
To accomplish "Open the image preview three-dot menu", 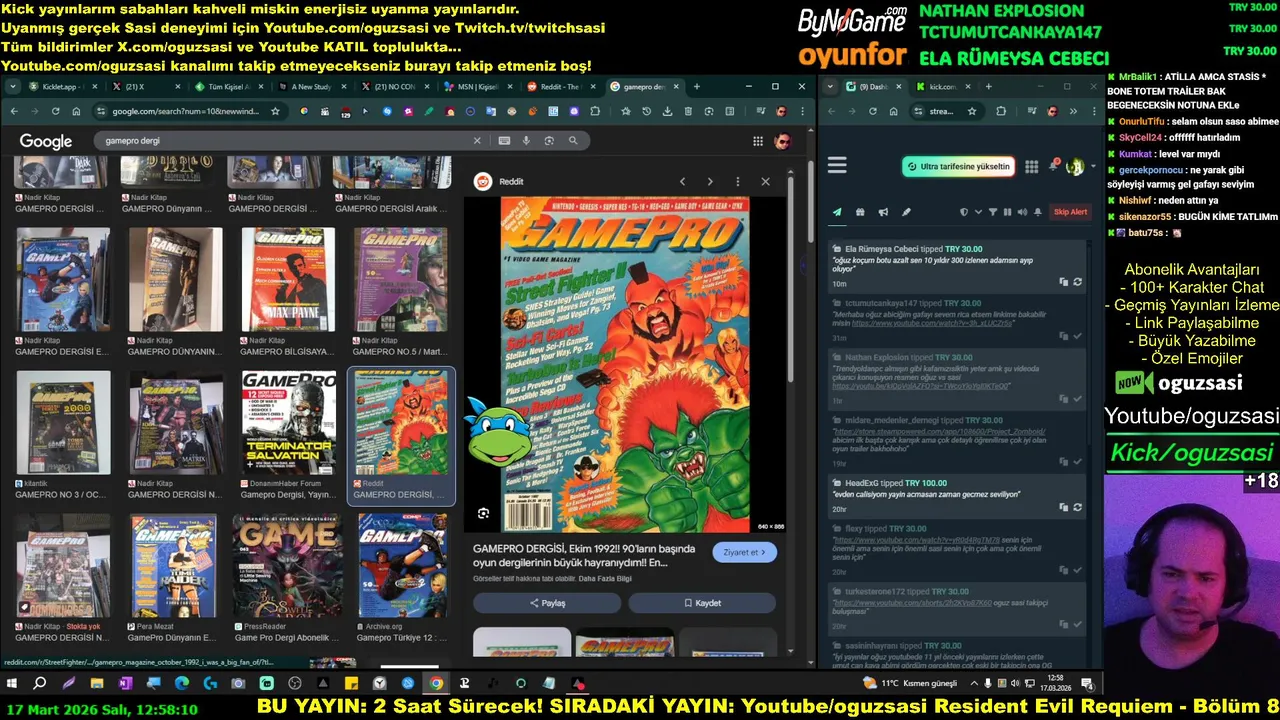I will click(738, 181).
